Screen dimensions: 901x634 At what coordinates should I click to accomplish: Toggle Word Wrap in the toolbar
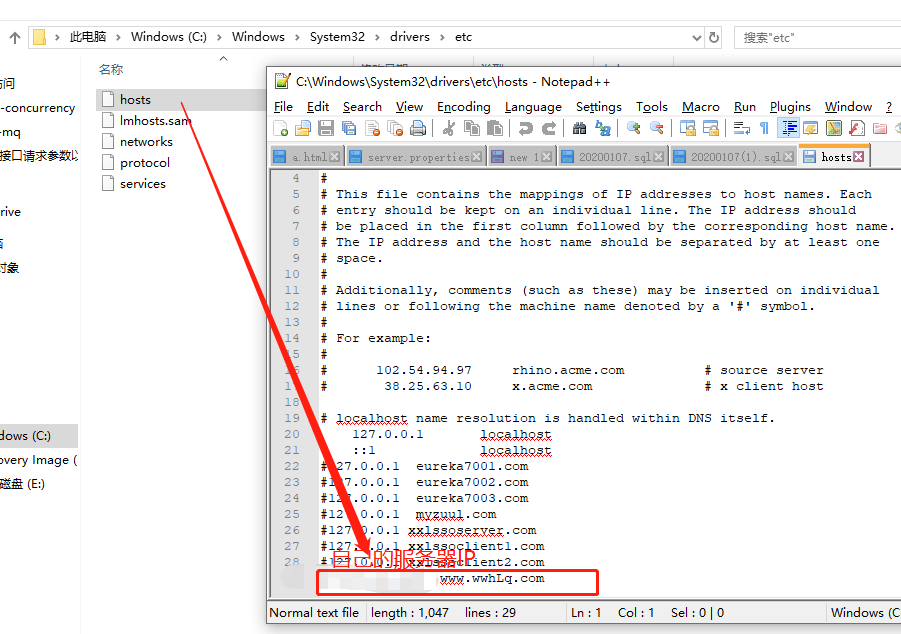coord(742,128)
